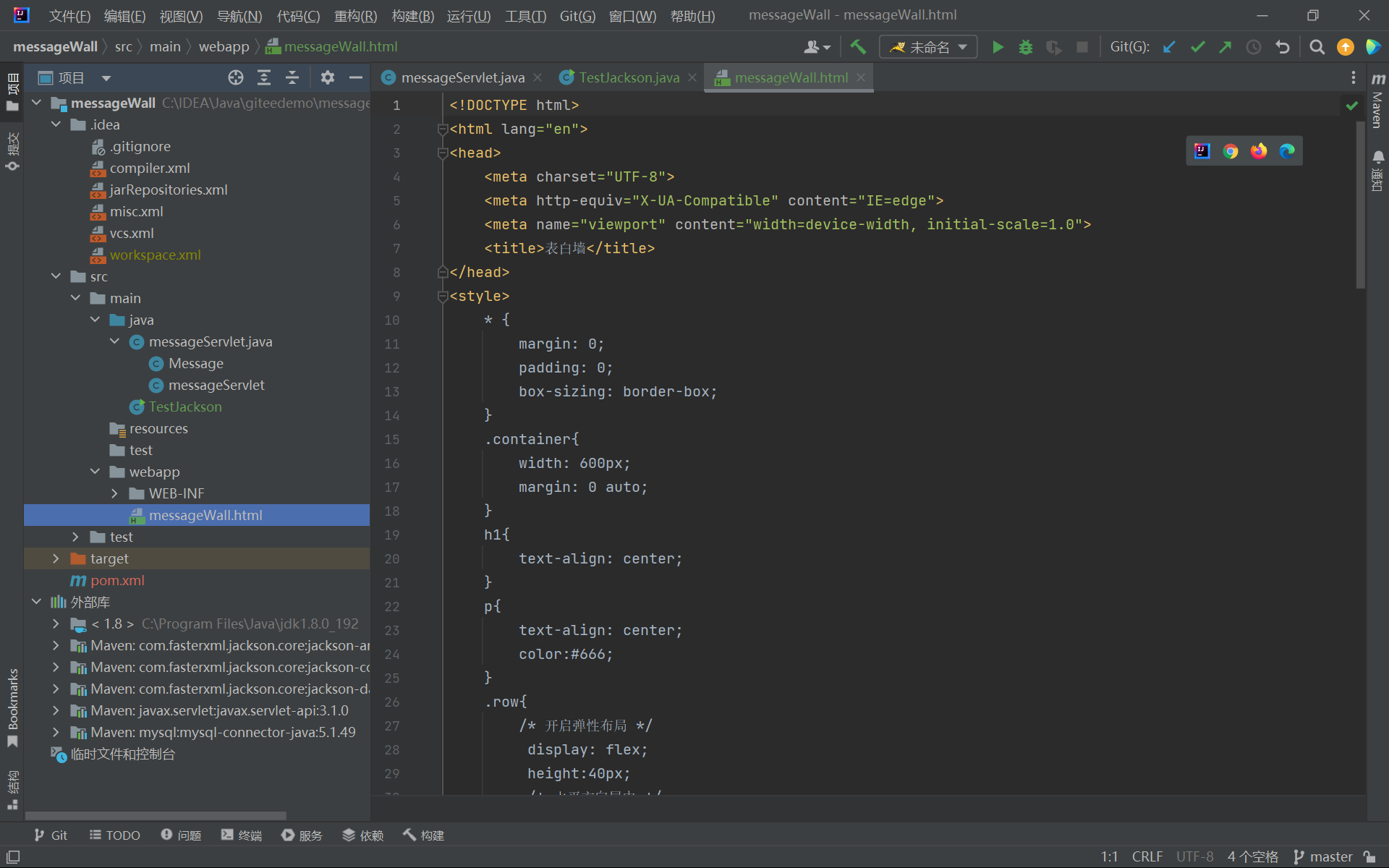Click 4 个空格 indent setting
Screen dimensions: 1389x868
click(x=1252, y=857)
